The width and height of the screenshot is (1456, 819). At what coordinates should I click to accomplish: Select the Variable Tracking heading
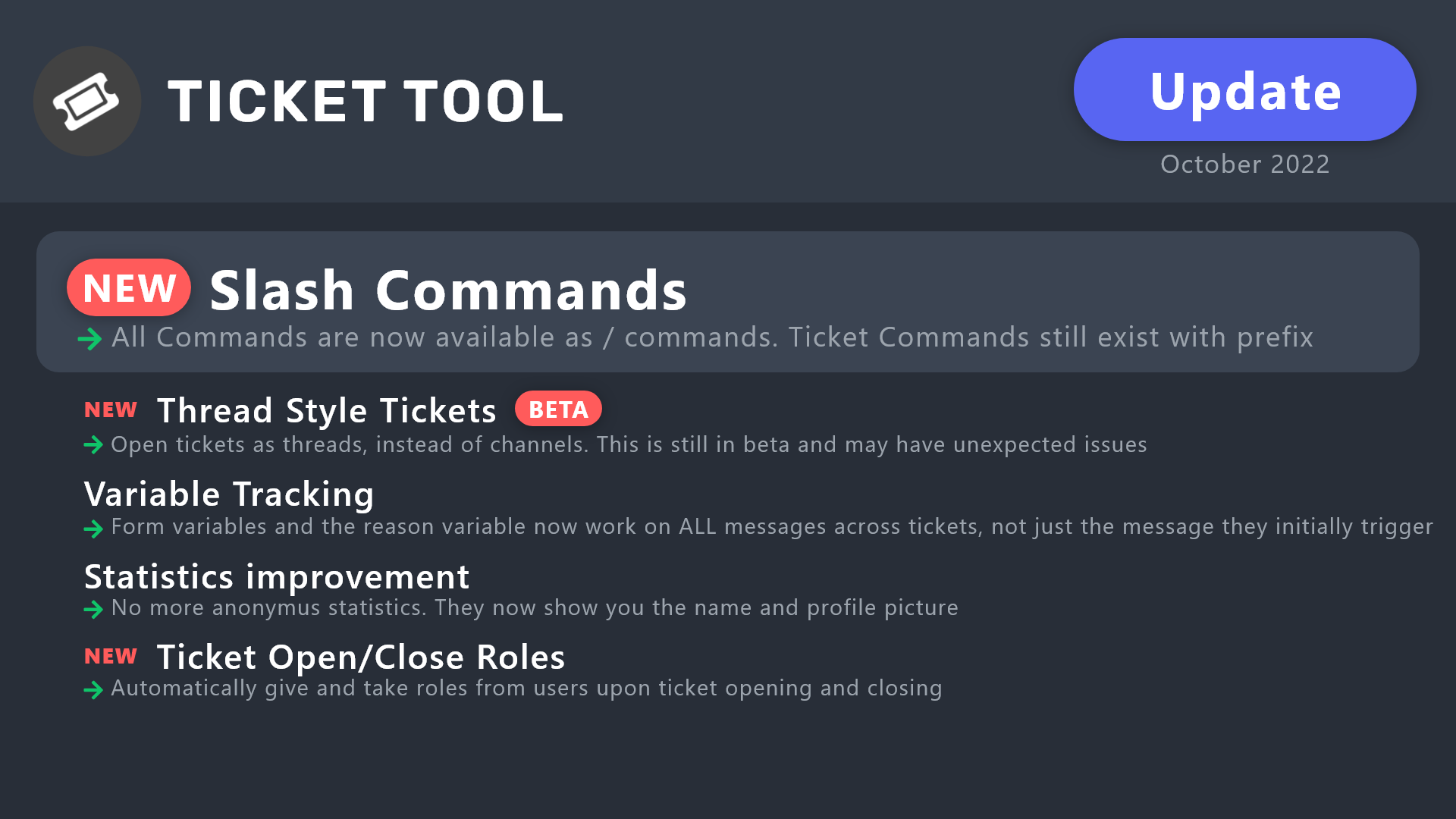point(229,494)
